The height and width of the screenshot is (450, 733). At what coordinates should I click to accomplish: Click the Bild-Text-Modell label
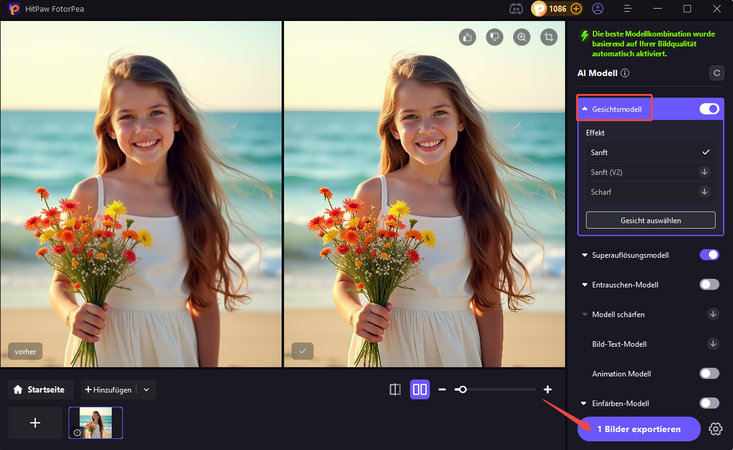pyautogui.click(x=619, y=344)
